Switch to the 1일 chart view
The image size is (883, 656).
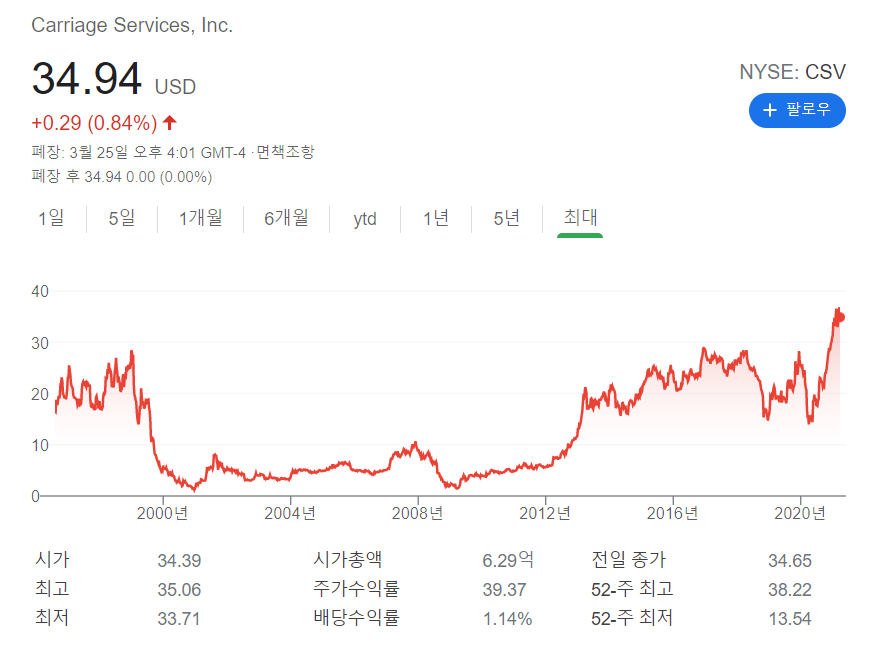pyautogui.click(x=52, y=218)
